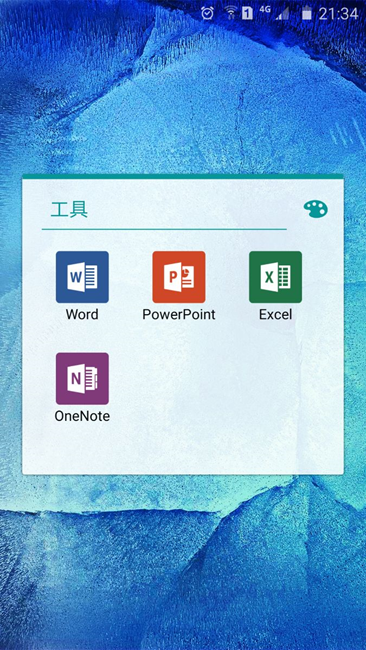Tap the Wi-Fi status bar icon
This screenshot has width=366, height=650.
point(230,13)
